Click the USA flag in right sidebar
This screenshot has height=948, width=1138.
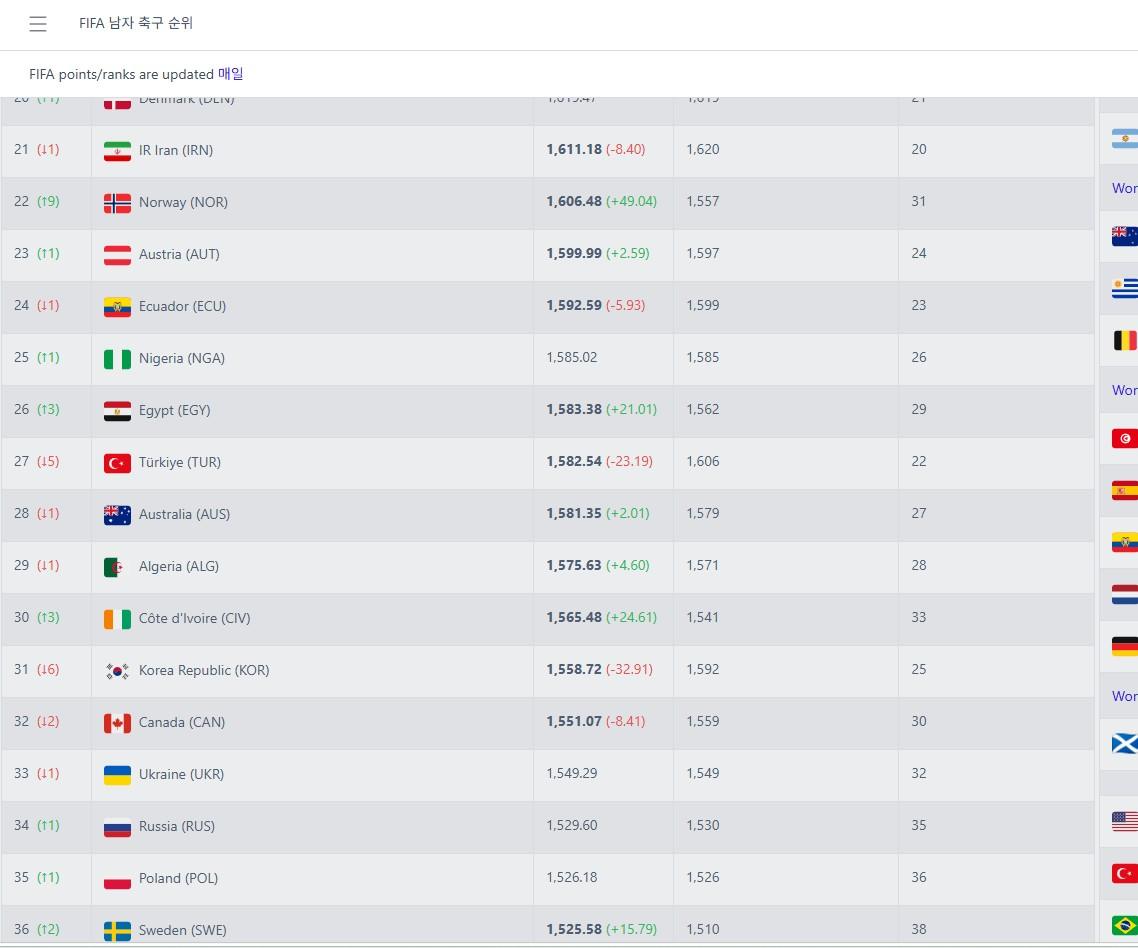1124,821
